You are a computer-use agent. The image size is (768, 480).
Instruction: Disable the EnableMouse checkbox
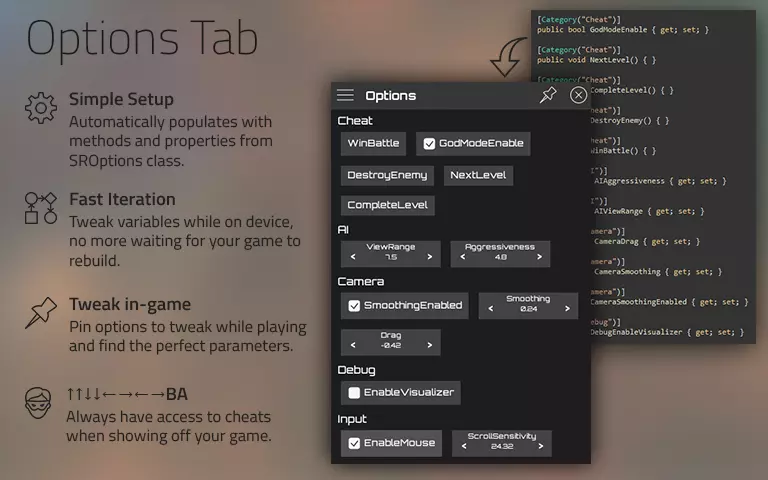coord(354,443)
